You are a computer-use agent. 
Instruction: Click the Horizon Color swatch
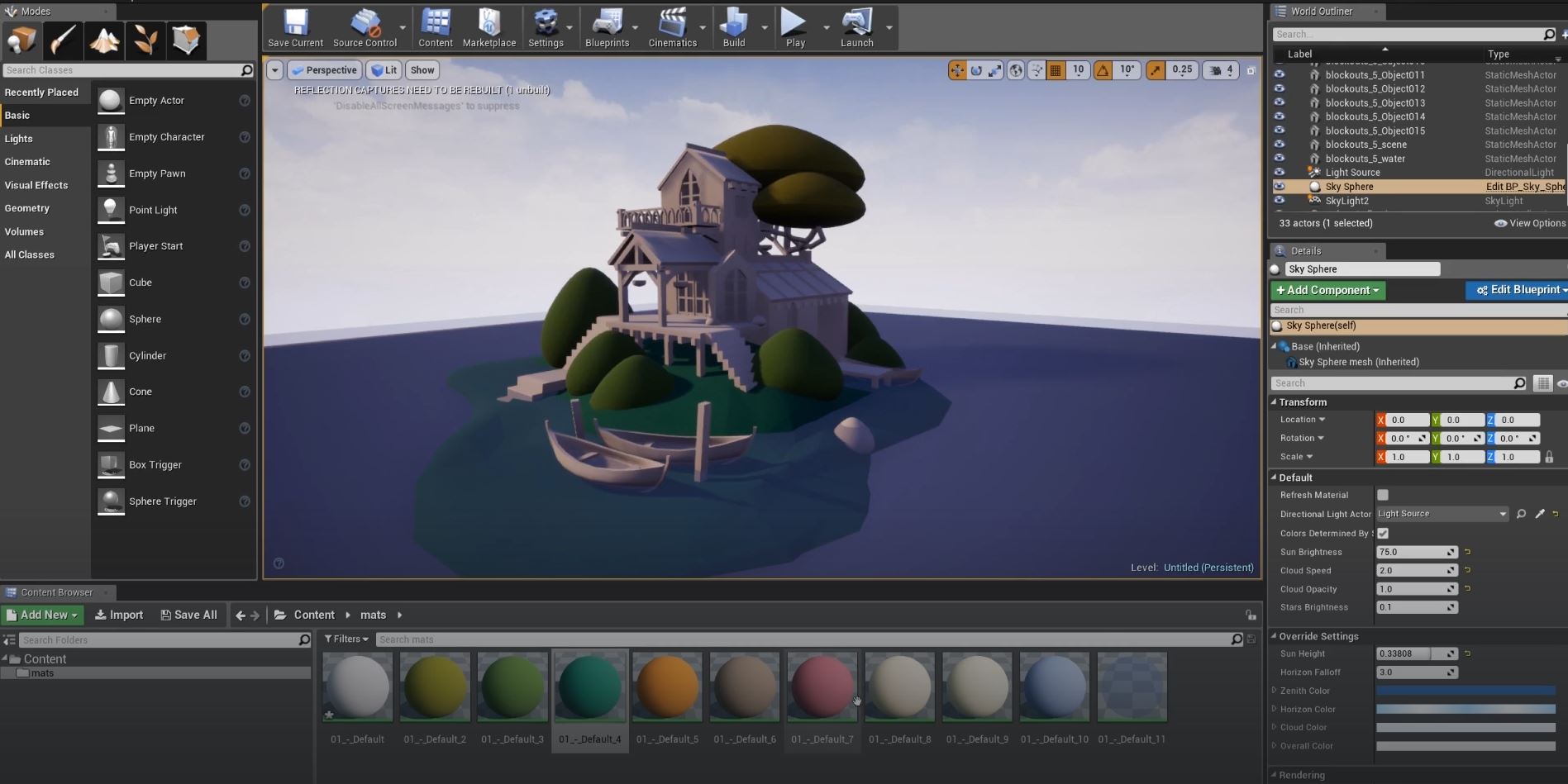click(x=1466, y=709)
